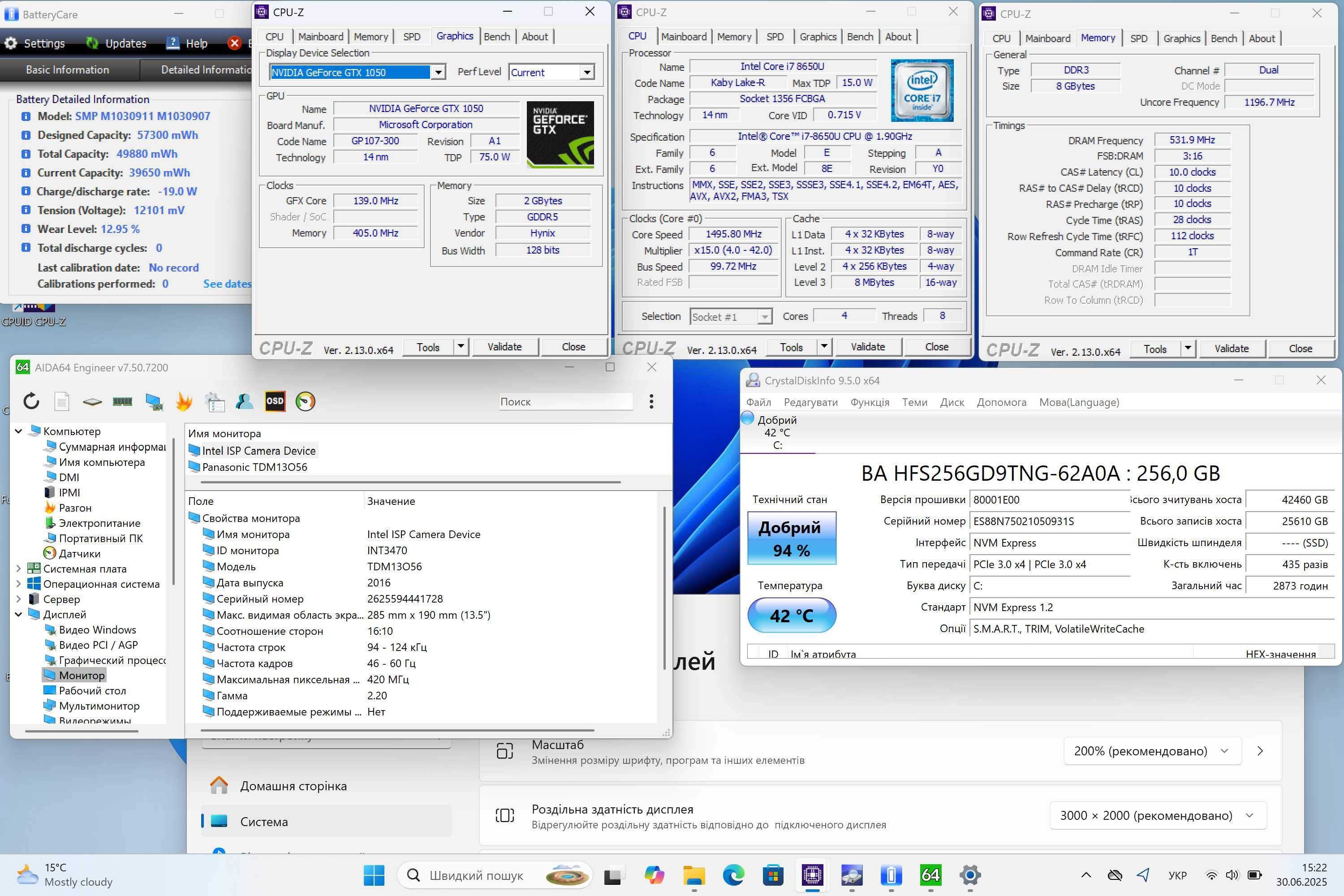Viewport: 1344px width, 896px height.
Task: Open SPD tab in CPU-Z CPU window
Action: click(775, 37)
